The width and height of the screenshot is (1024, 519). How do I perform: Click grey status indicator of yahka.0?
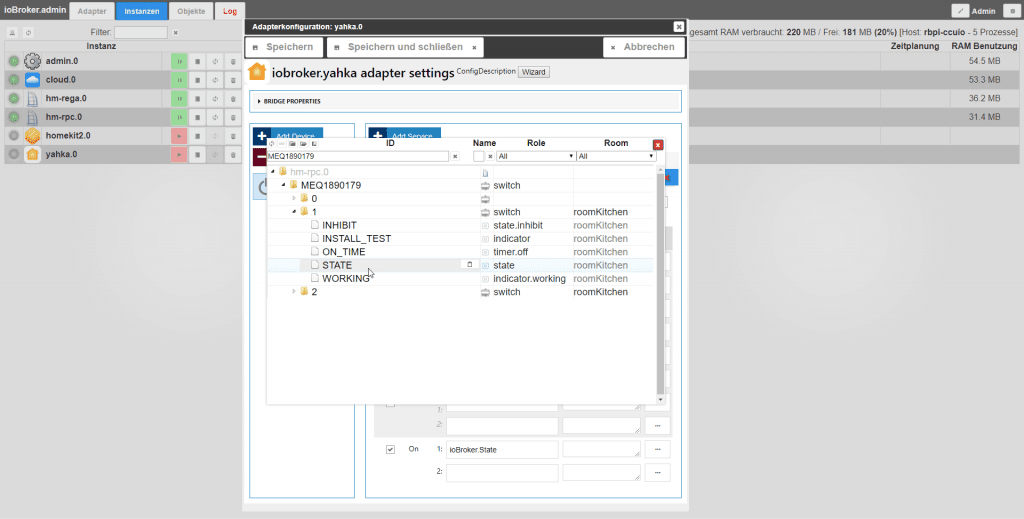14,155
